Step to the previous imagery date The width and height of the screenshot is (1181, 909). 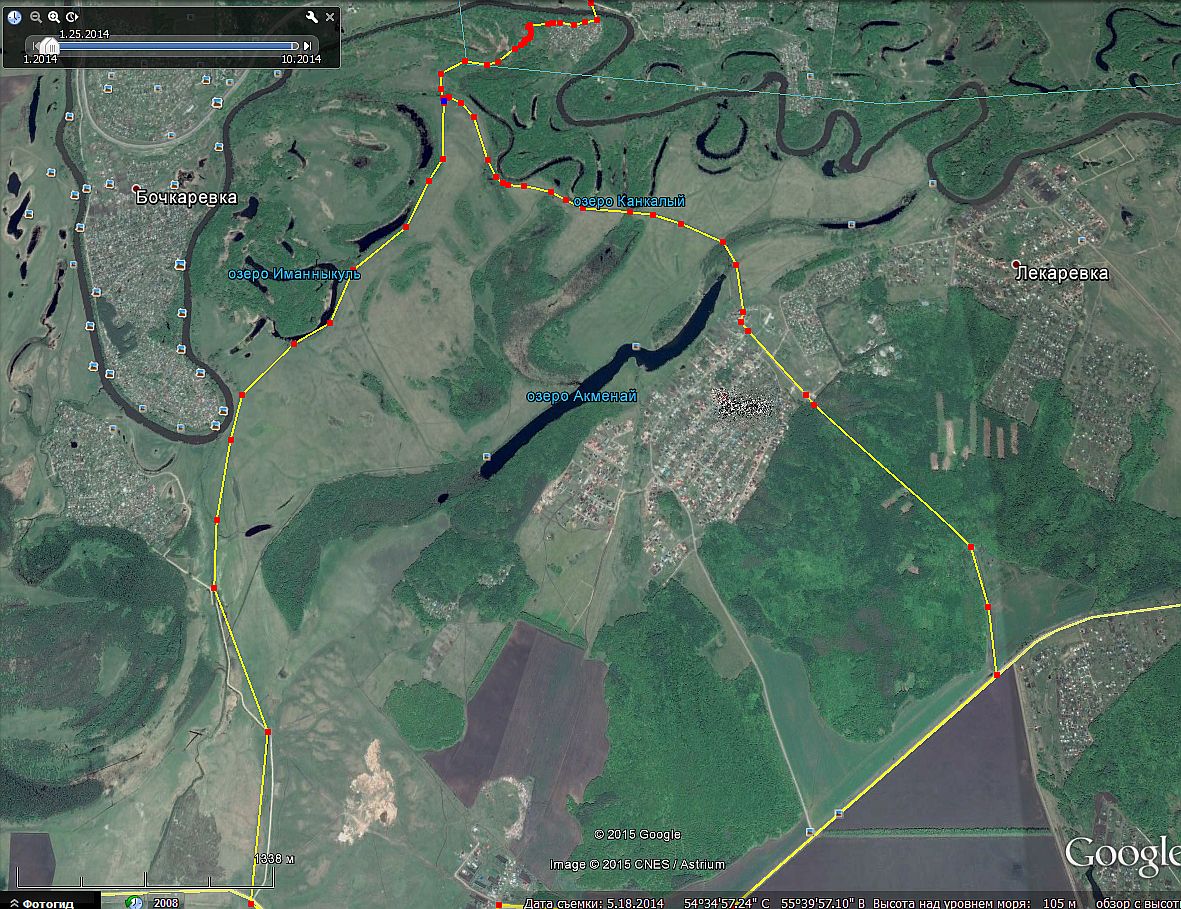pyautogui.click(x=35, y=46)
